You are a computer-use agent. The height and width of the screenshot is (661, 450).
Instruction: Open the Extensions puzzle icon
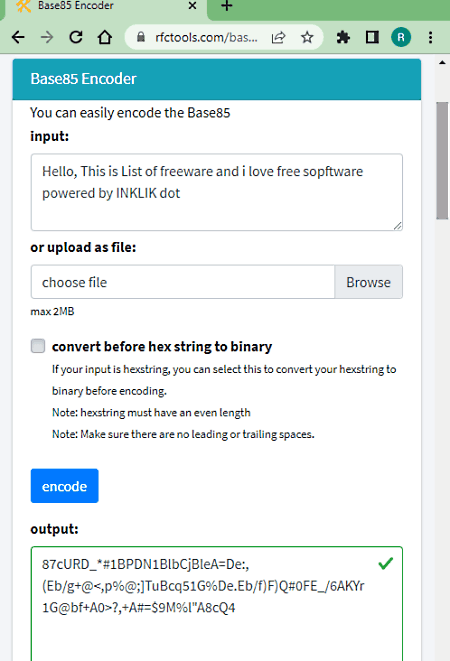click(343, 38)
